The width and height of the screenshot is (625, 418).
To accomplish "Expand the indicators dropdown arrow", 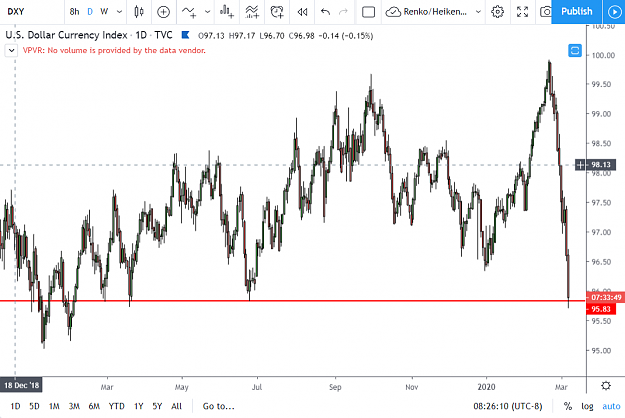I will pyautogui.click(x=208, y=12).
